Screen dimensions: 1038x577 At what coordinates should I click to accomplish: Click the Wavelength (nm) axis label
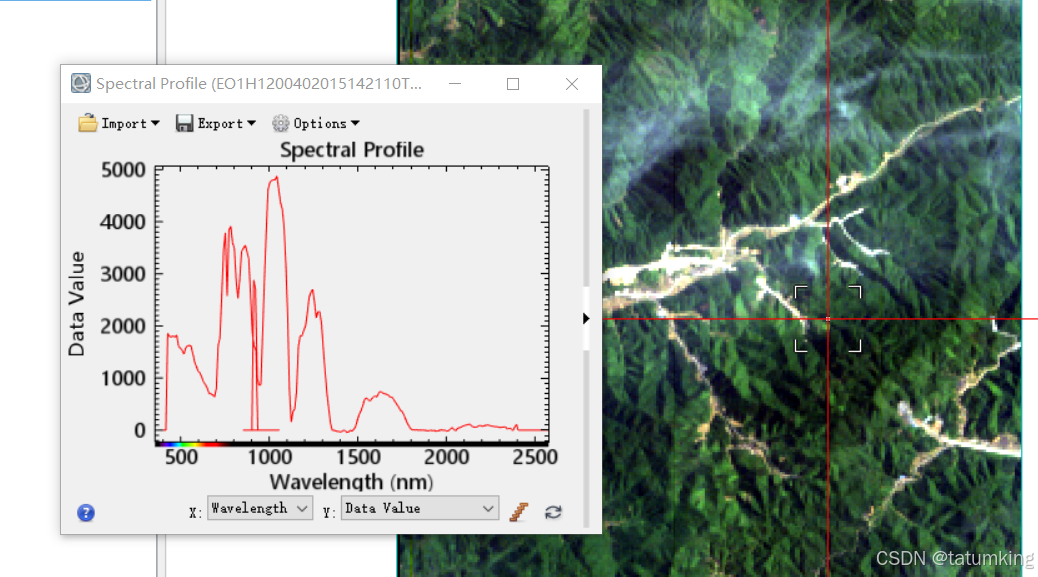click(x=352, y=481)
